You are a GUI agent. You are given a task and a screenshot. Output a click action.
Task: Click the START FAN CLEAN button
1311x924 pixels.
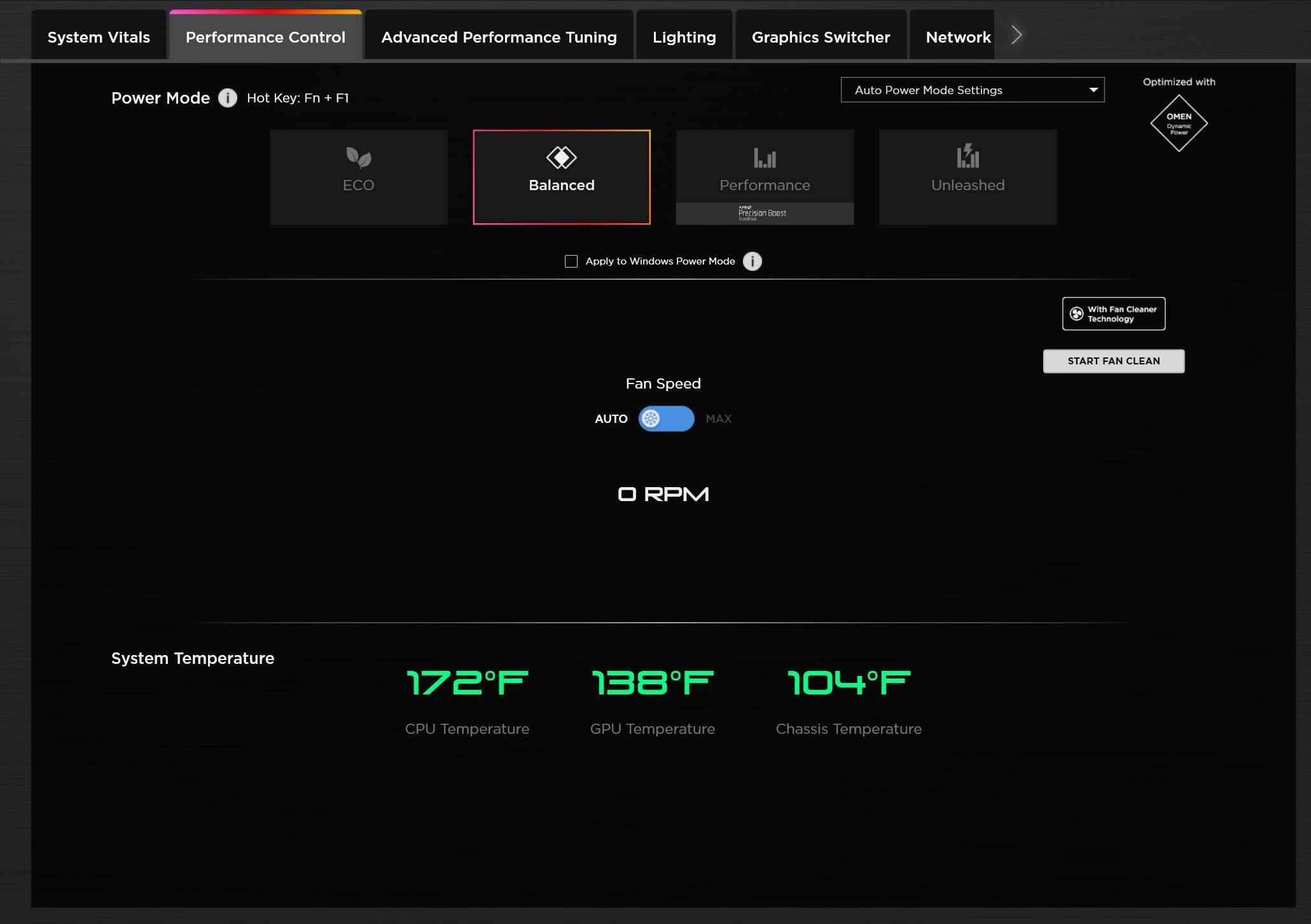(1113, 361)
